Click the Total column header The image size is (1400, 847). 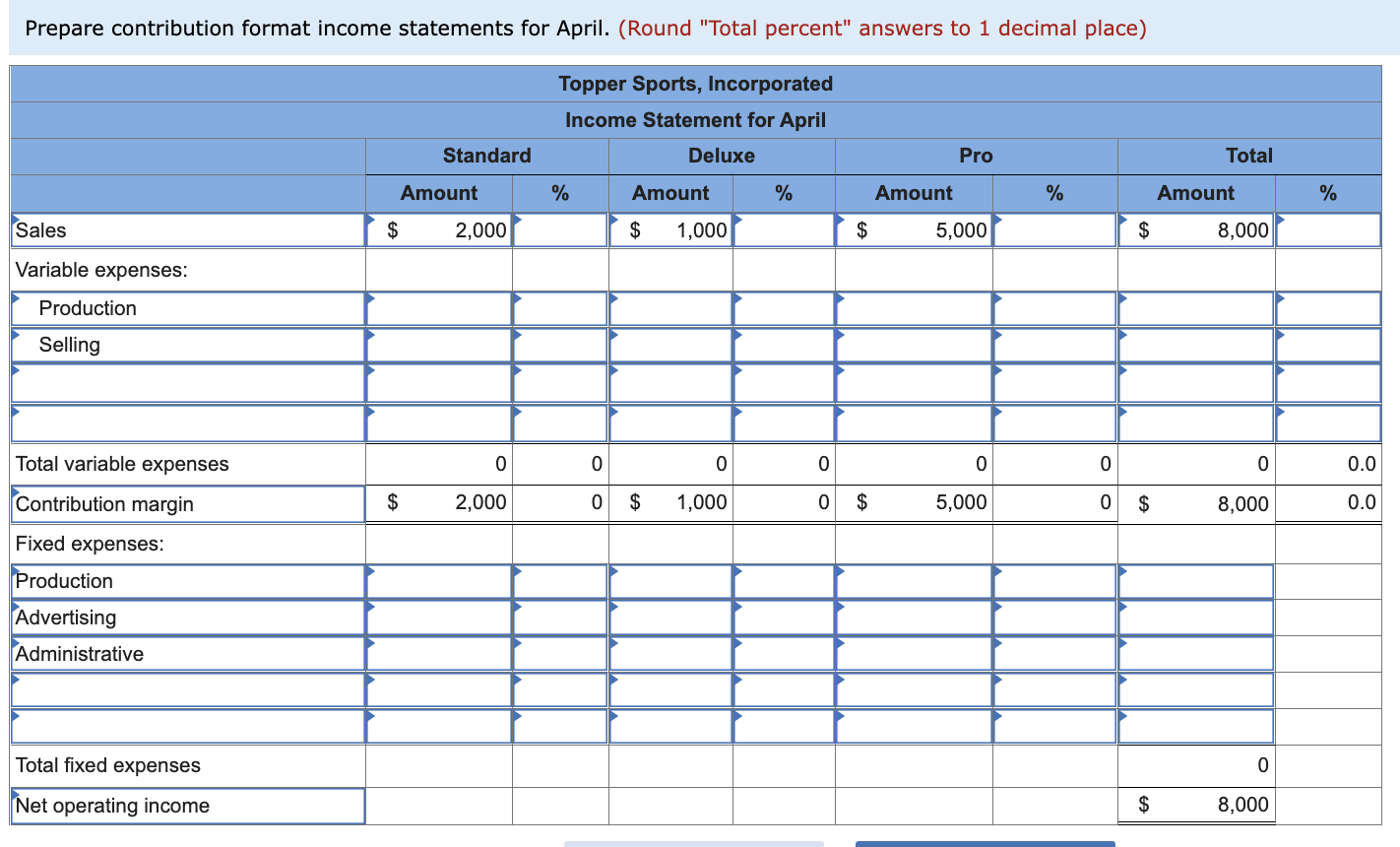pos(1249,156)
